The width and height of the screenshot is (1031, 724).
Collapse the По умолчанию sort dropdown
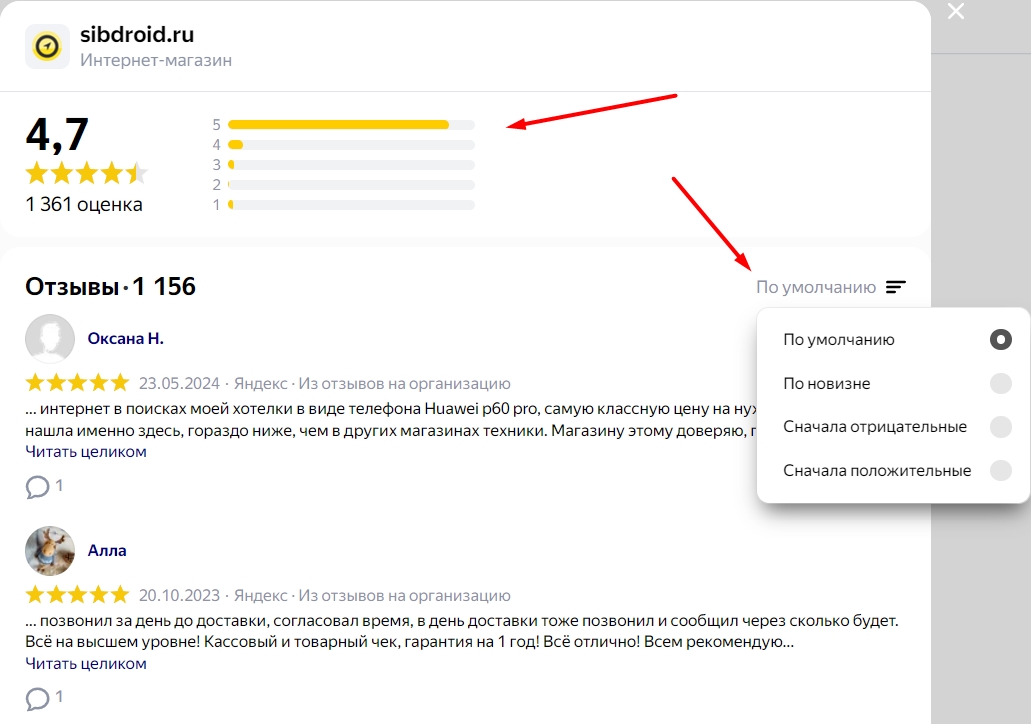click(x=815, y=287)
